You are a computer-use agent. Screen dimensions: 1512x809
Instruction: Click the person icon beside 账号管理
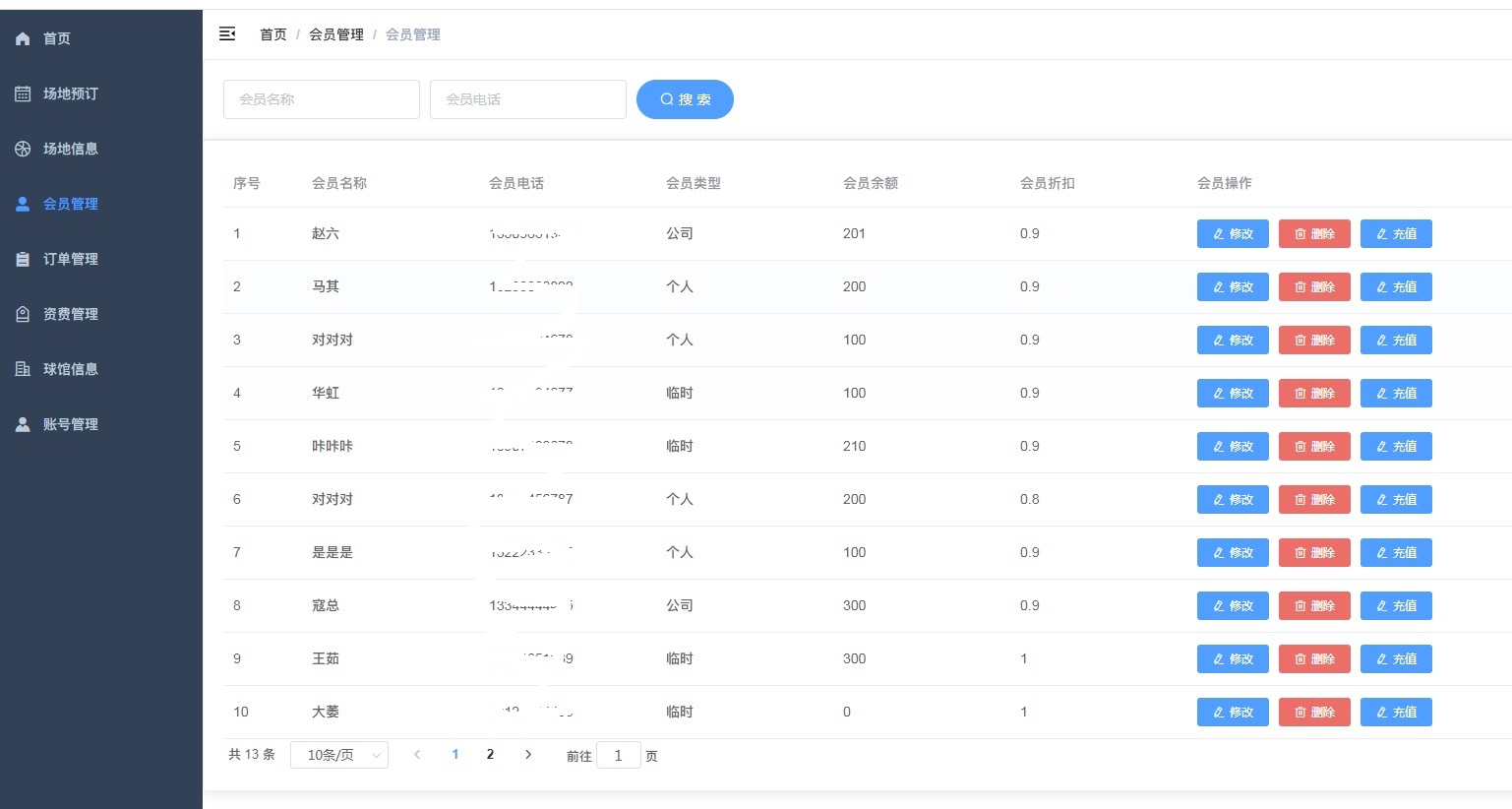pos(23,424)
